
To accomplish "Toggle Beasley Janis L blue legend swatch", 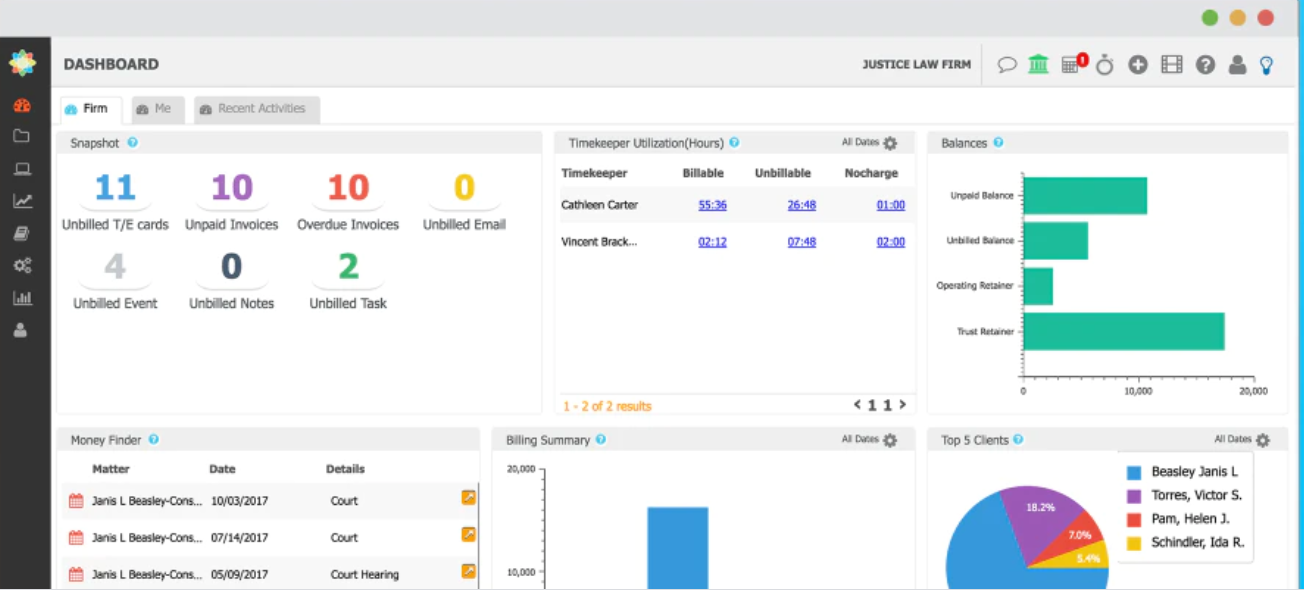I will 1134,473.
